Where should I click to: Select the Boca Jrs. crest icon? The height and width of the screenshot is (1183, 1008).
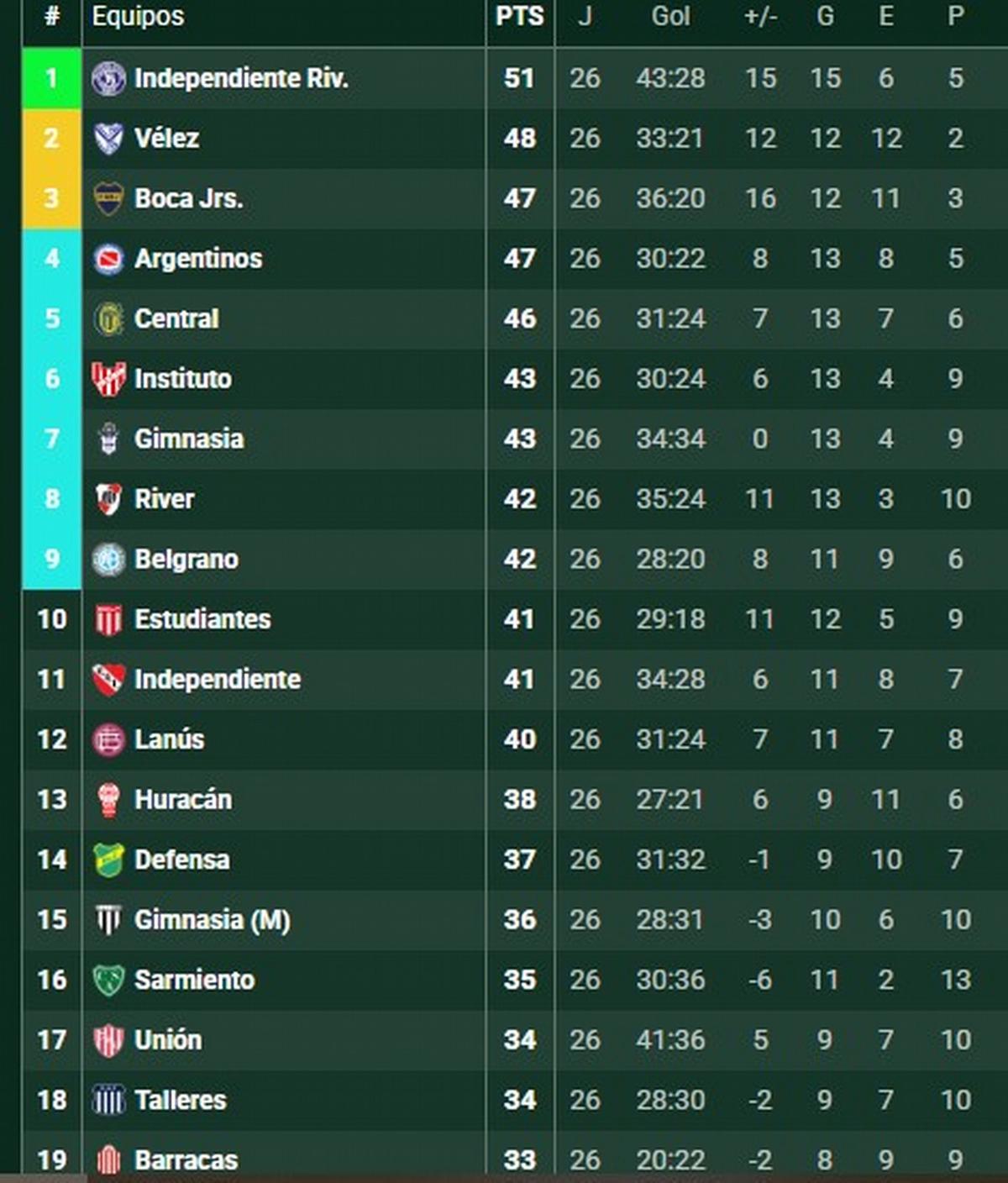pos(108,199)
